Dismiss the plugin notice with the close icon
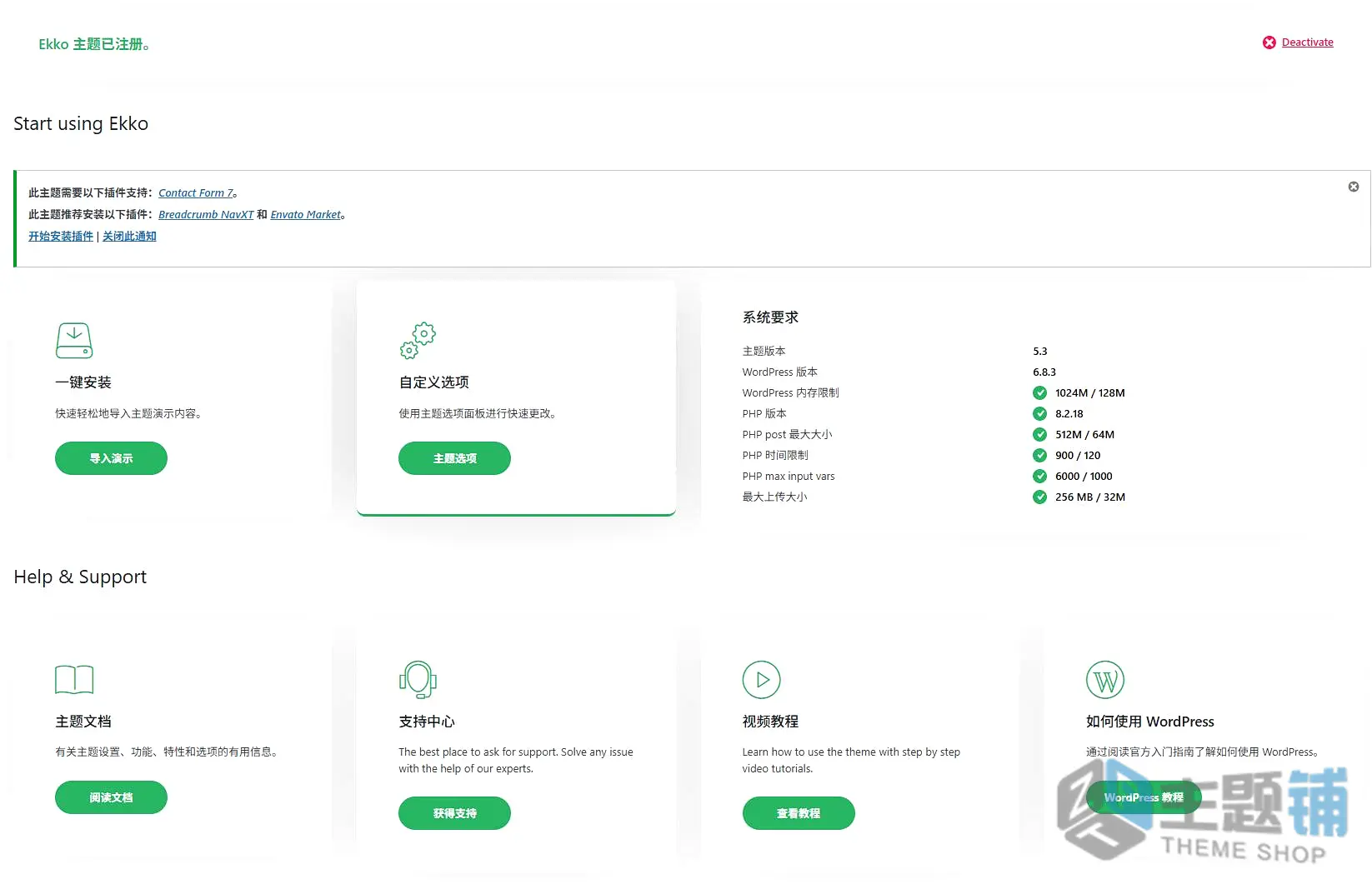Image resolution: width=1372 pixels, height=889 pixels. point(1354,187)
